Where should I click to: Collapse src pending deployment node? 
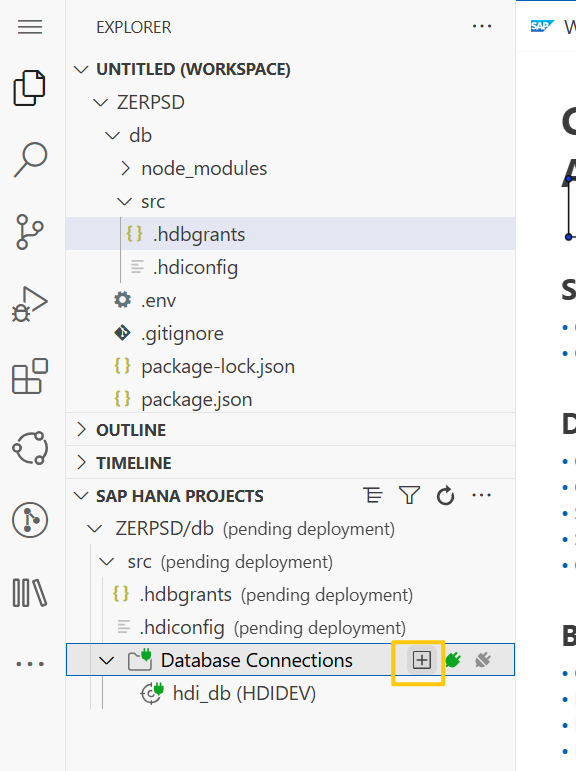pyautogui.click(x=106, y=562)
